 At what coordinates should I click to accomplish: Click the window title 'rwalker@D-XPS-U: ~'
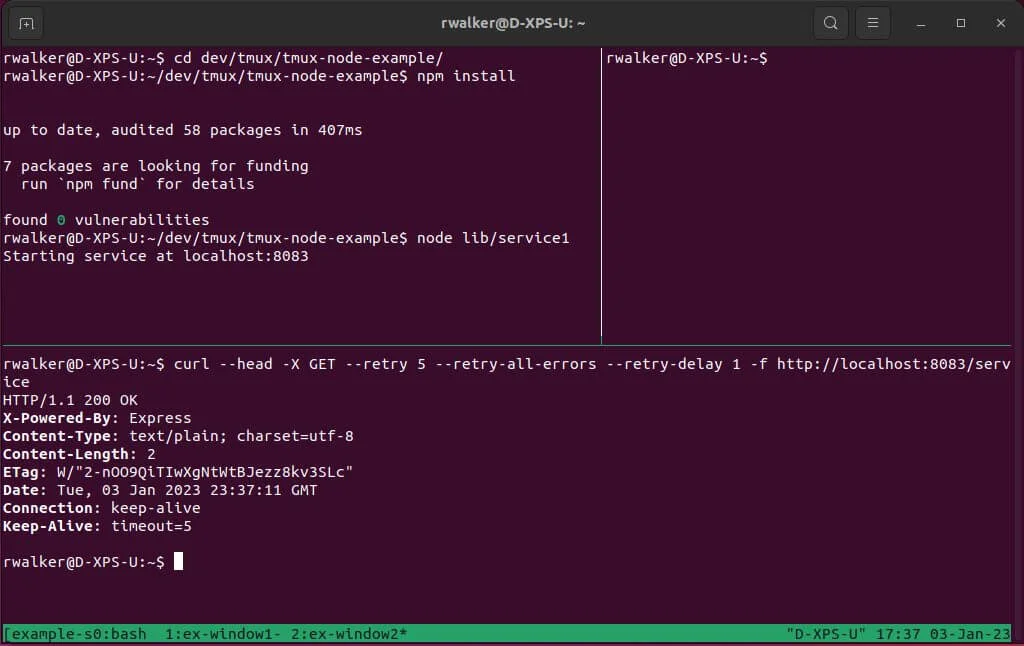point(513,23)
